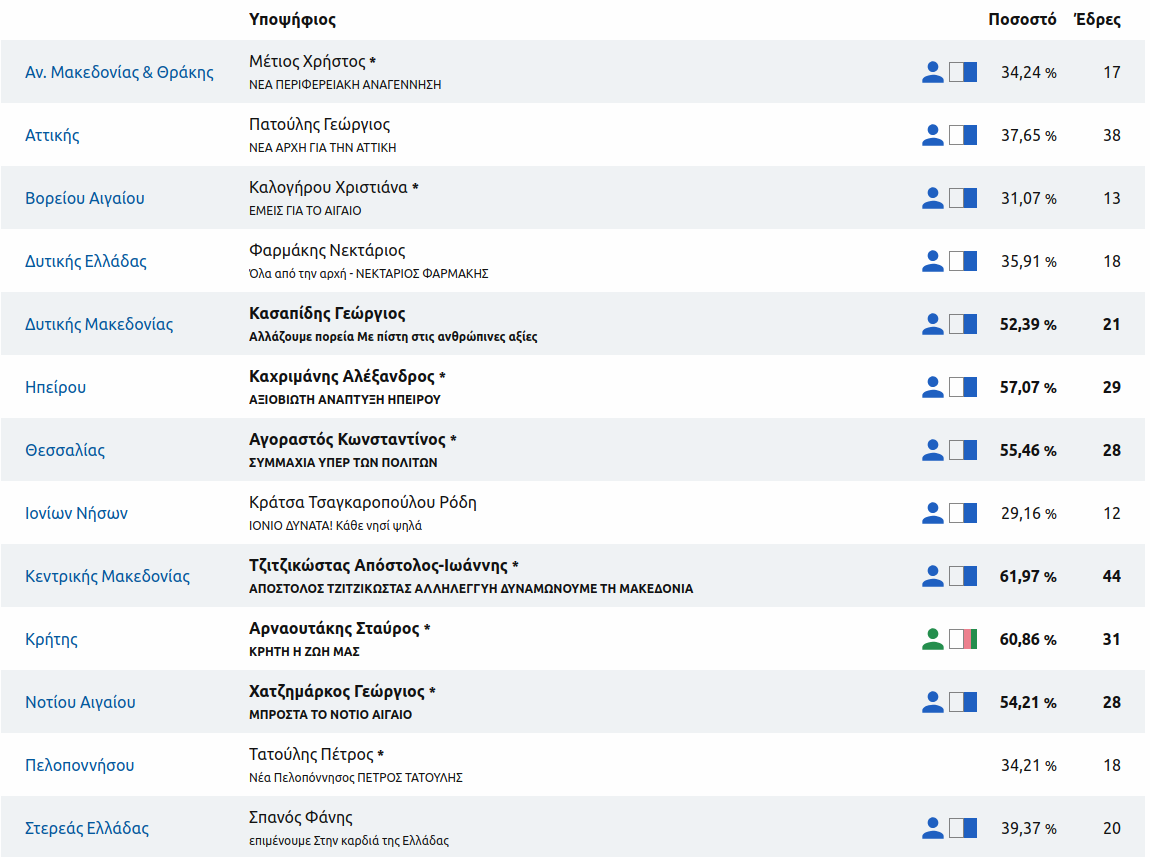Click the blue party color bar for Κασαπίδης Γεώργιος
The width and height of the screenshot is (1150, 857).
[963, 324]
